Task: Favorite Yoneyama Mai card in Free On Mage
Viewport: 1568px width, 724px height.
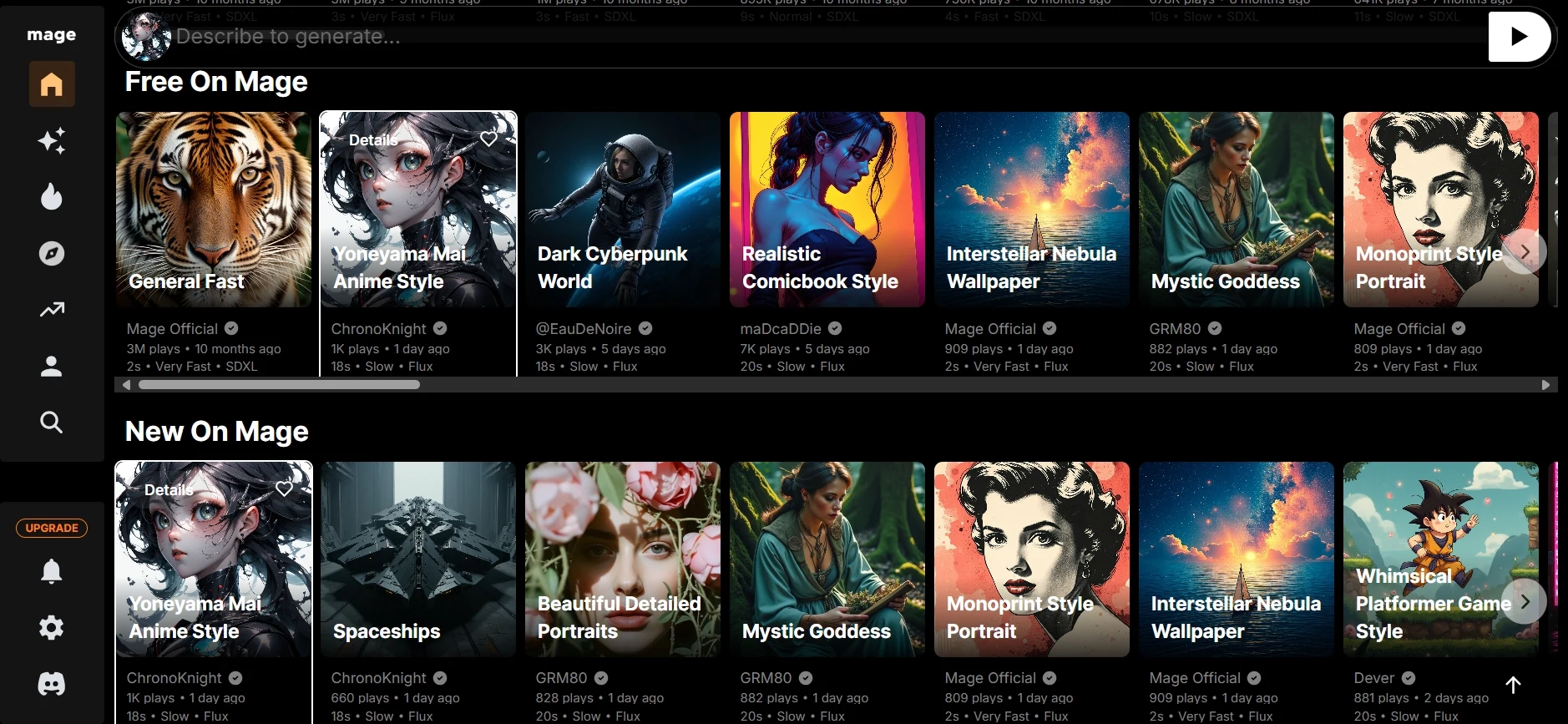Action: (x=488, y=139)
